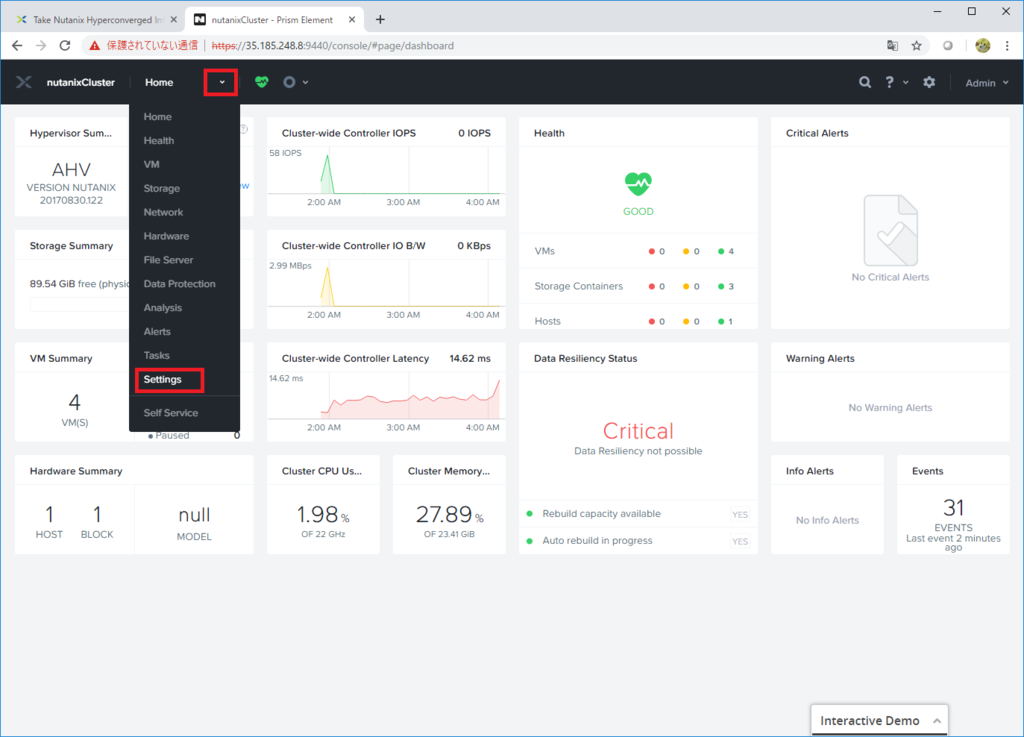Close the Take Nutanix Hyperconverged tab
Image resolution: width=1024 pixels, height=737 pixels.
click(174, 20)
